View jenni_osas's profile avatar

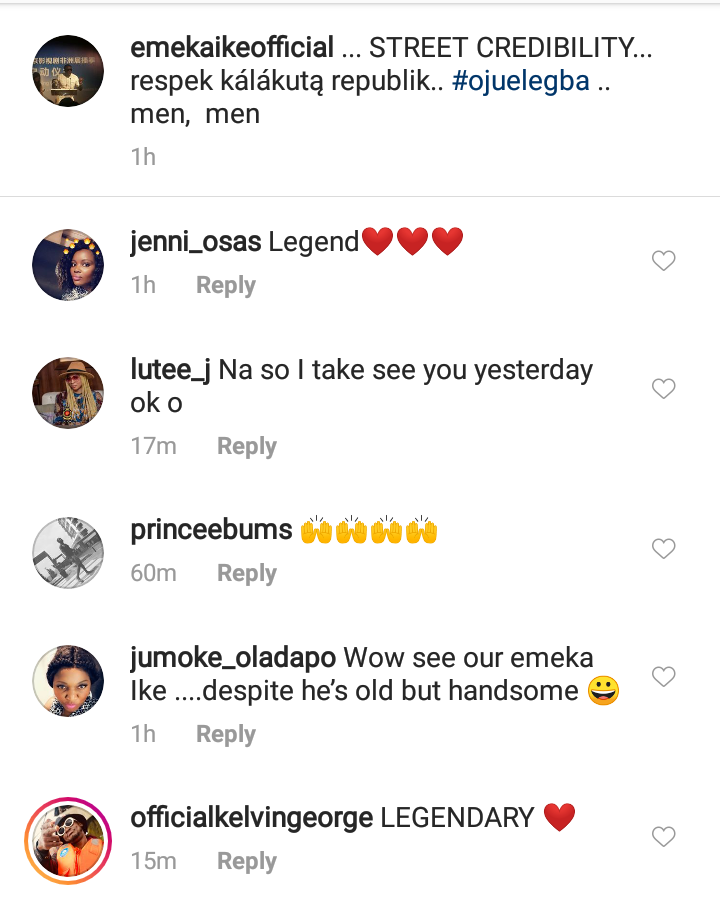(x=68, y=265)
